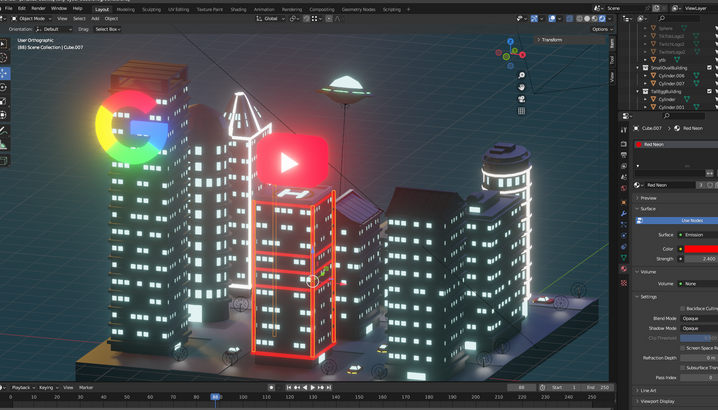Image resolution: width=718 pixels, height=410 pixels.
Task: Toggle viewport gizmo visibility button
Action: pyautogui.click(x=534, y=19)
